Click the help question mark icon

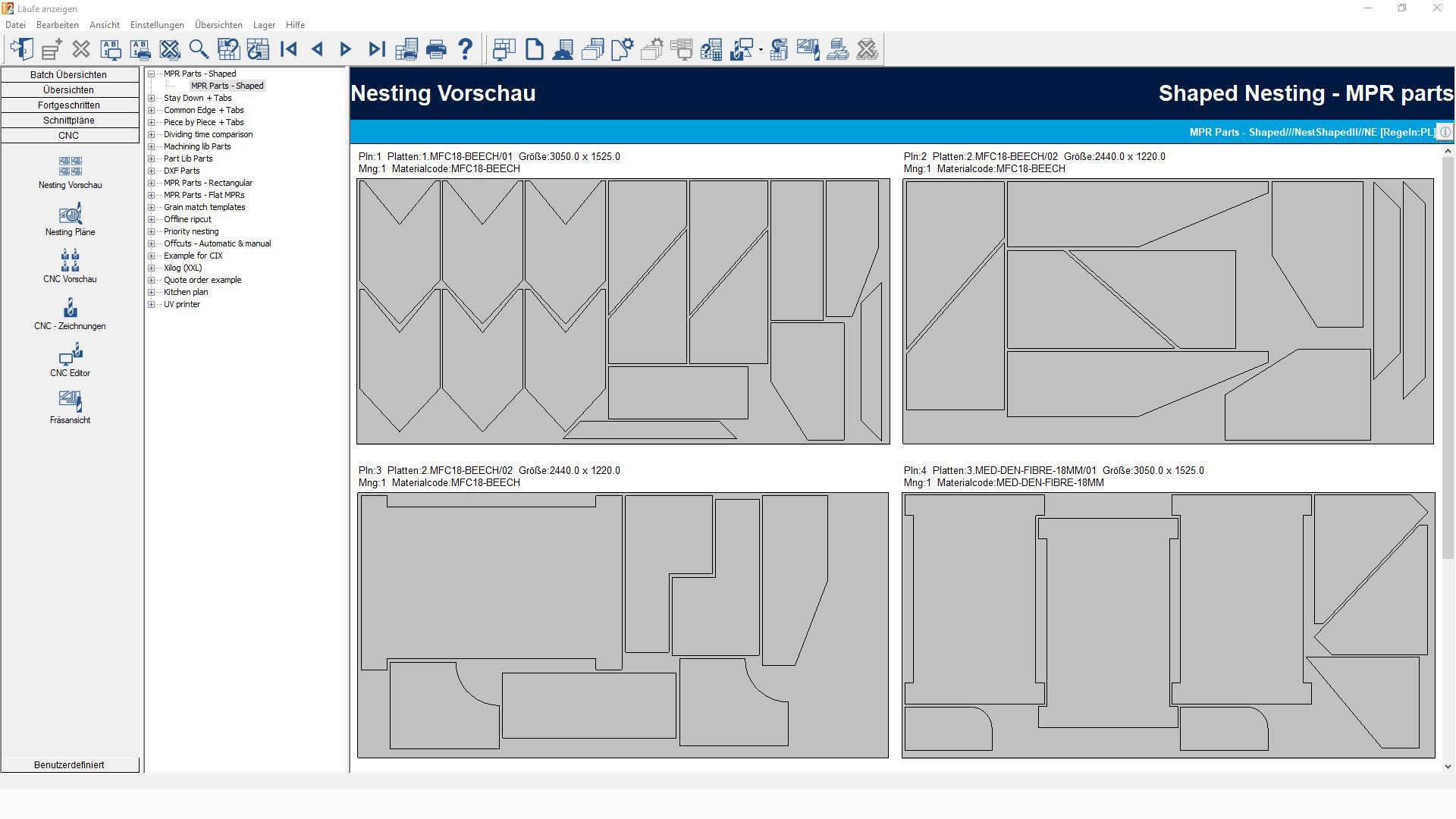point(466,50)
